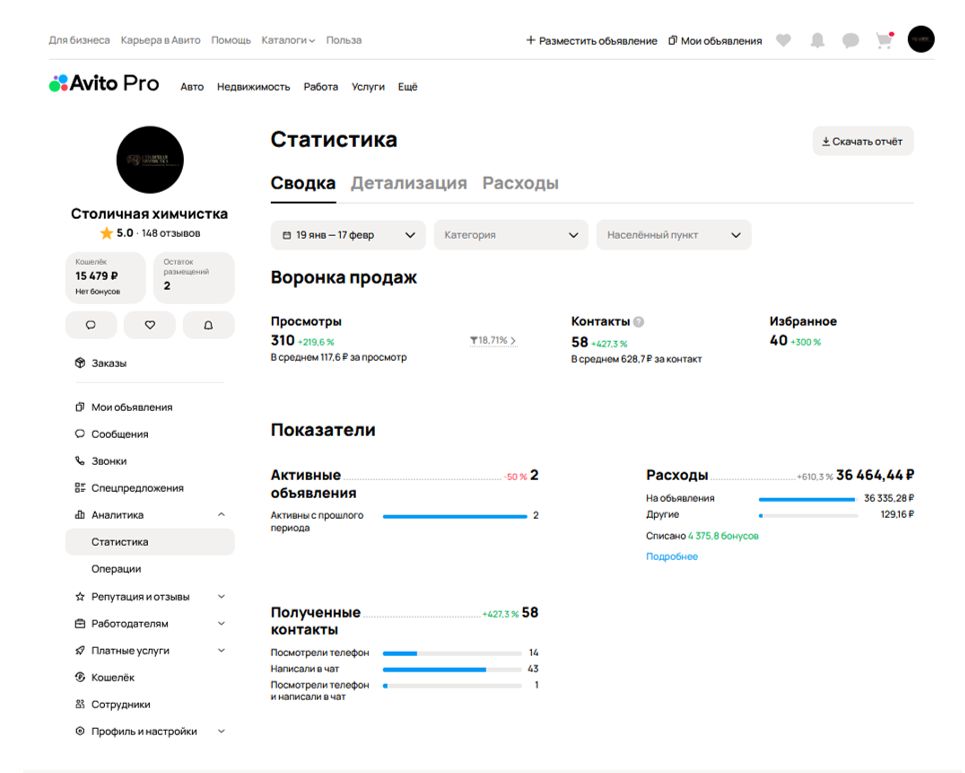965x773 pixels.
Task: Click Посмотрели телефон progress bar
Action: tap(452, 653)
